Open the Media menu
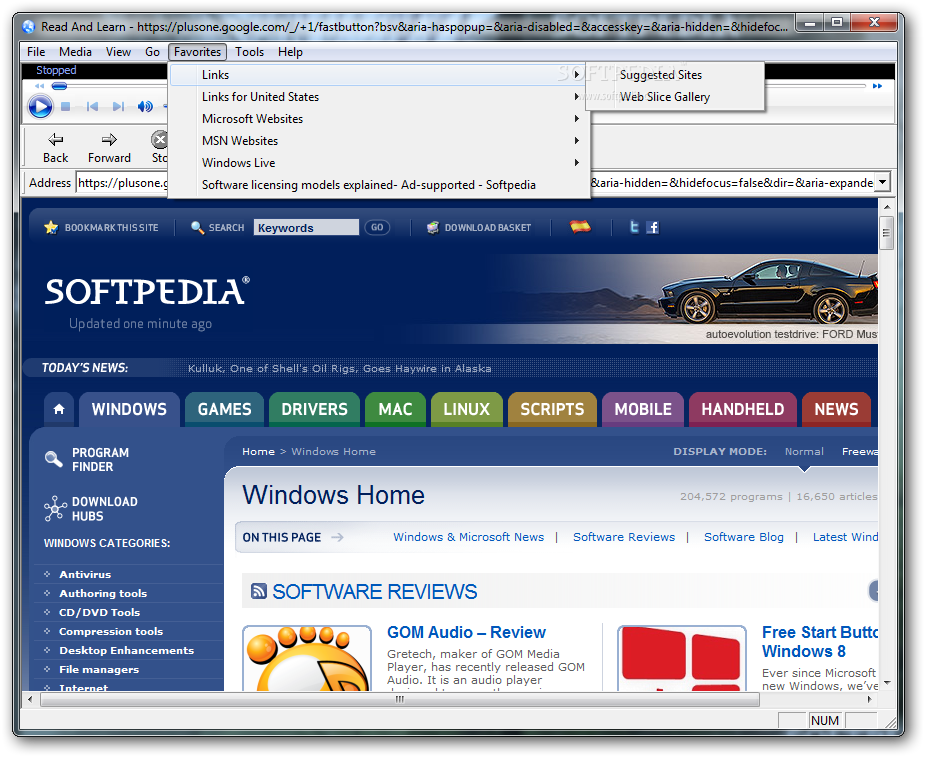Screen dimensions: 925x757 click(75, 52)
